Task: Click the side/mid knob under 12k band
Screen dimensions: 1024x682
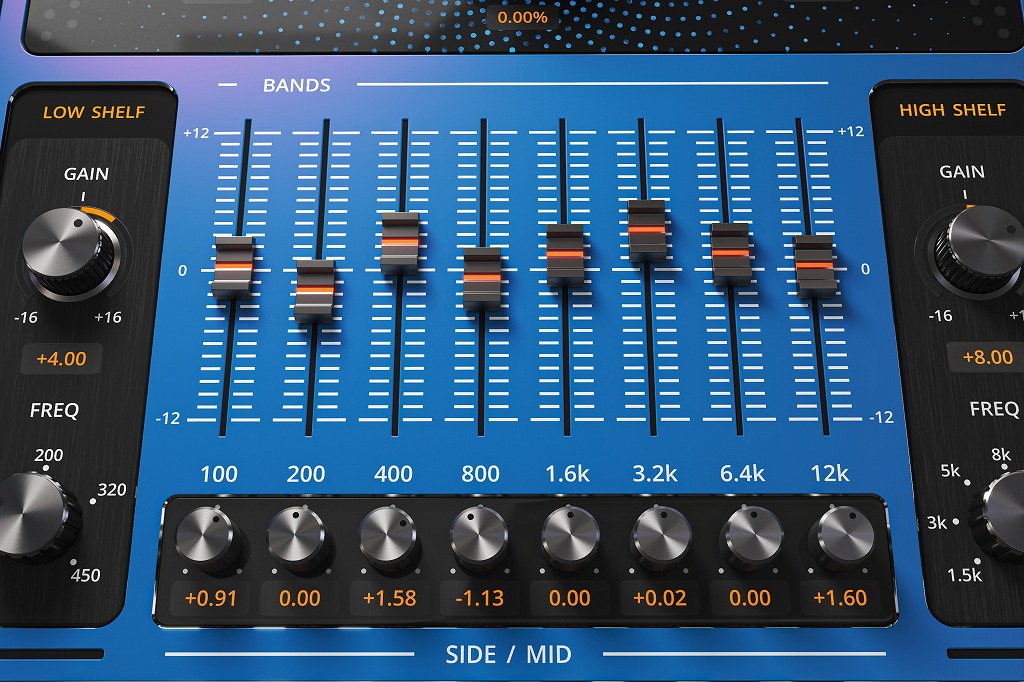Action: click(x=840, y=538)
